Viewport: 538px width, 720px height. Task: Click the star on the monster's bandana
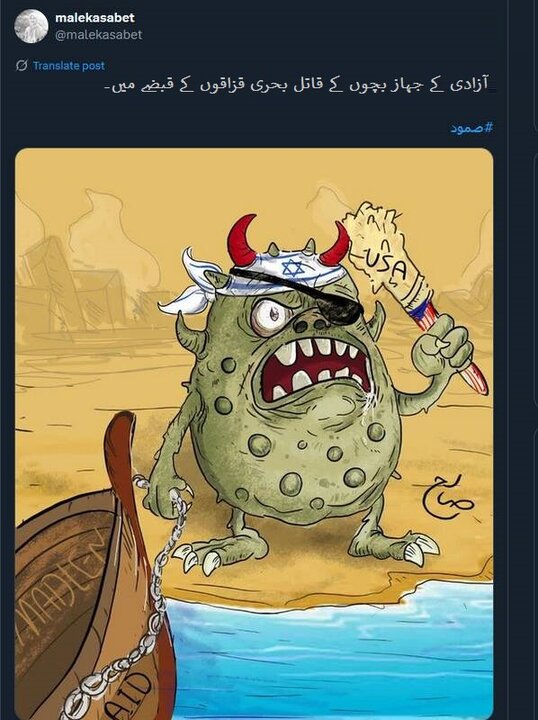click(x=290, y=268)
